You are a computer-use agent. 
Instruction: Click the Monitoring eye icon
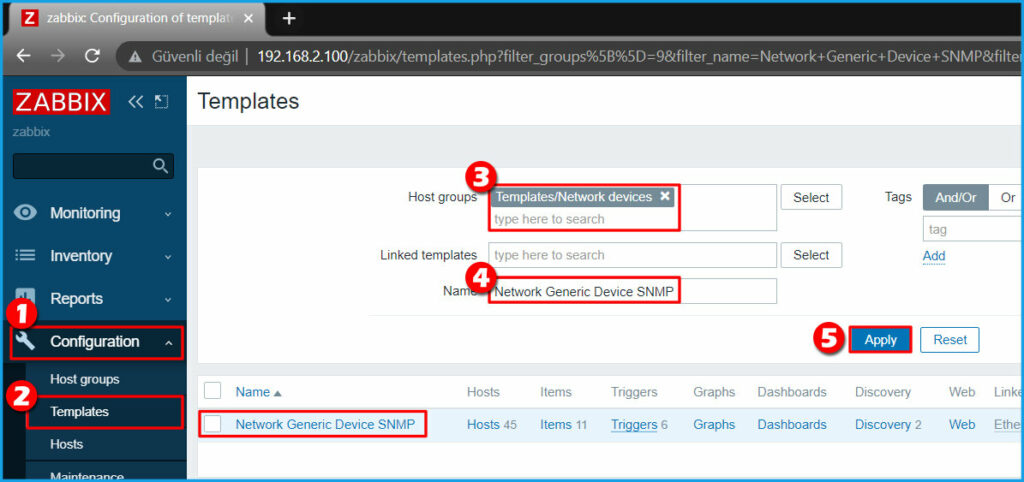point(25,213)
